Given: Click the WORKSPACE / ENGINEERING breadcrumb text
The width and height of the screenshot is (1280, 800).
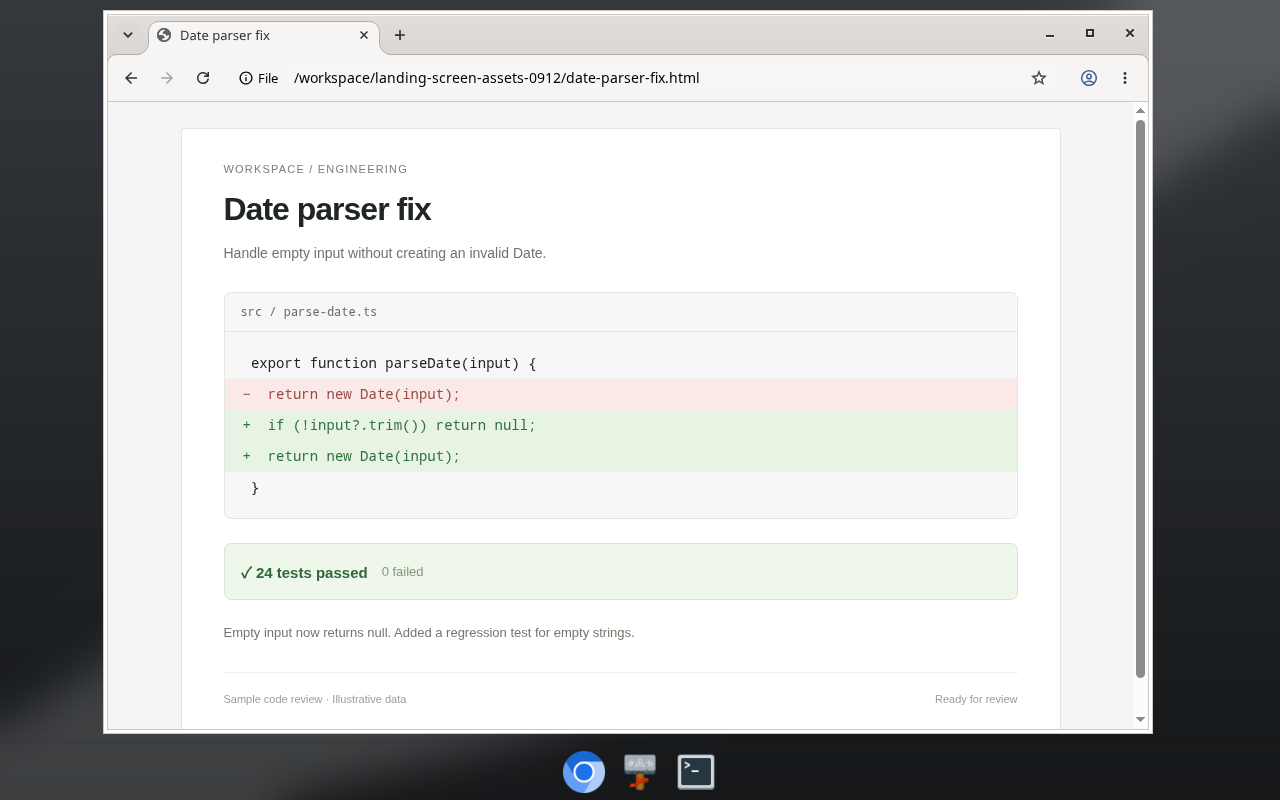Looking at the screenshot, I should tap(316, 169).
